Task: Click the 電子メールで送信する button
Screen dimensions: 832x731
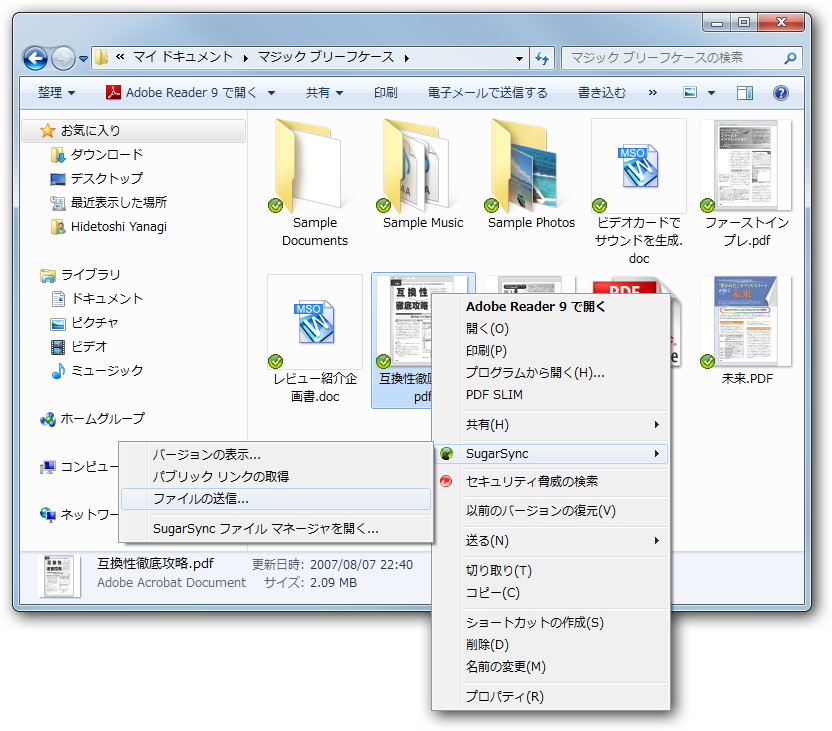Action: (488, 92)
